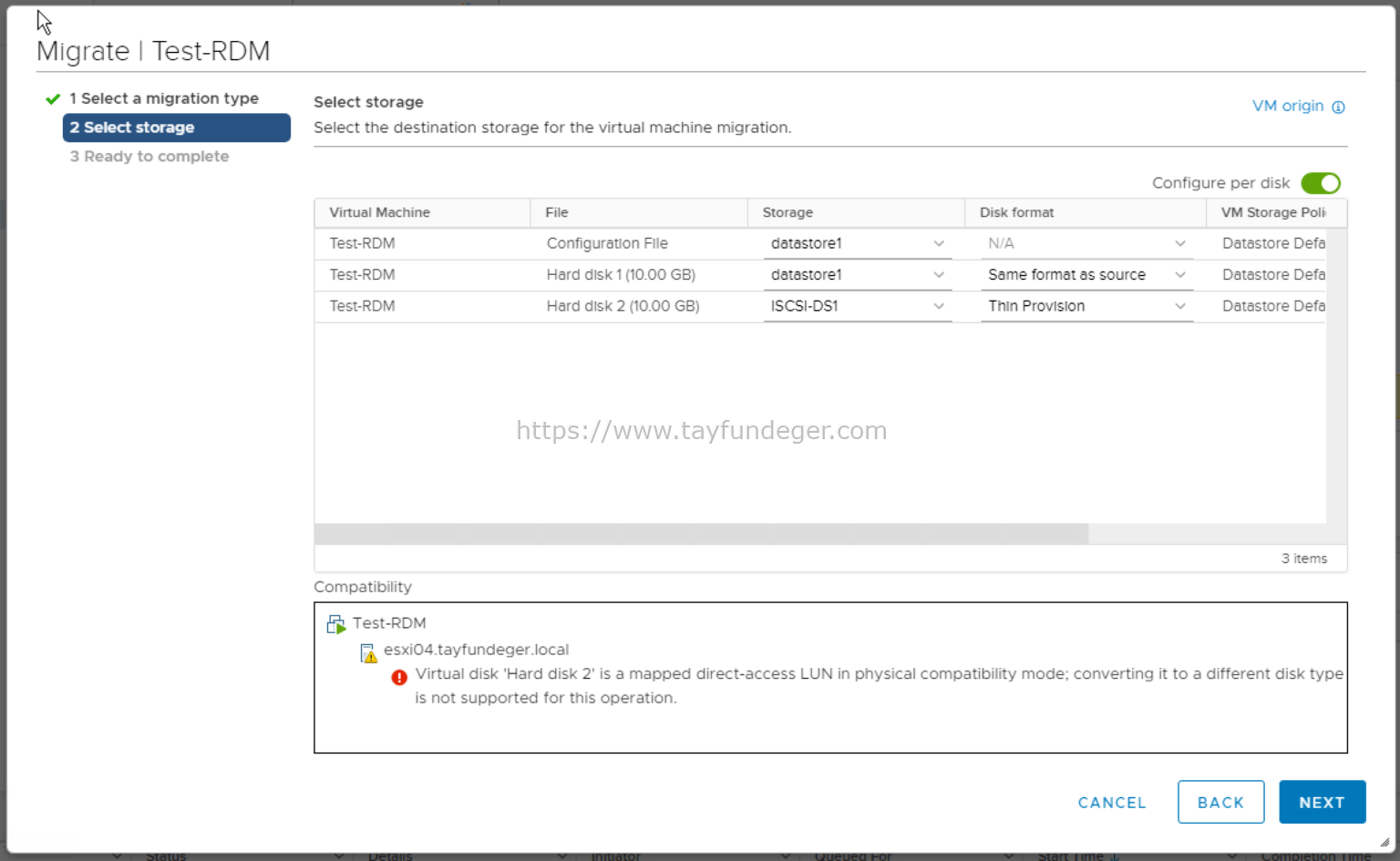Select step 2 Select storage
The height and width of the screenshot is (861, 1400).
coord(176,128)
